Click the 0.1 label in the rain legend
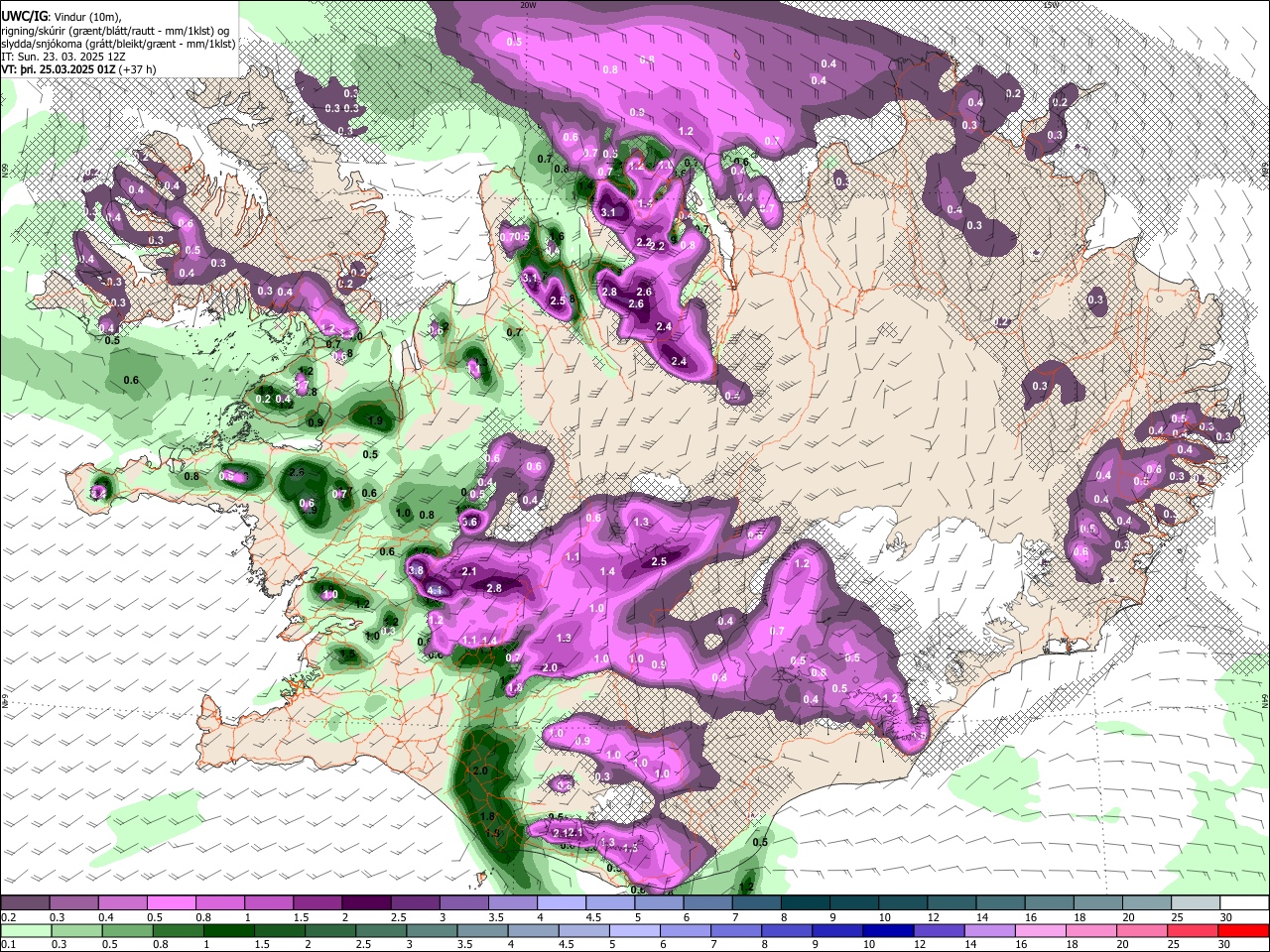The height and width of the screenshot is (952, 1270). coord(8,943)
